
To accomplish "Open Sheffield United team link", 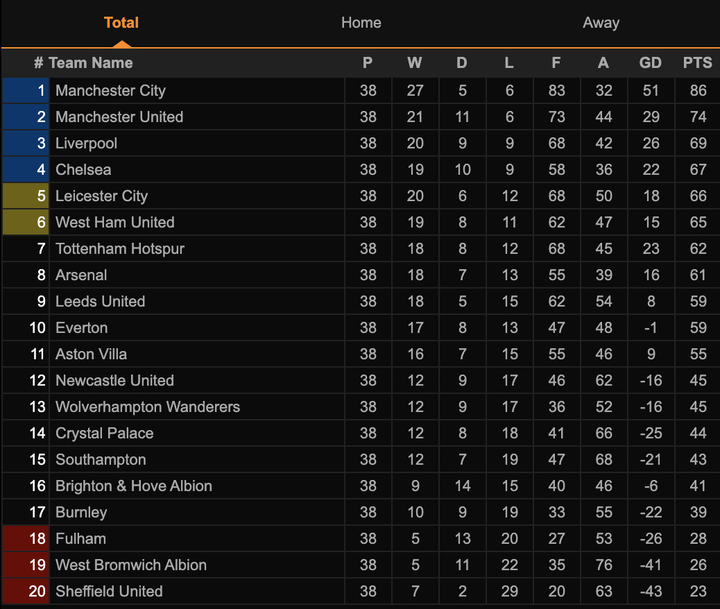I will click(108, 591).
